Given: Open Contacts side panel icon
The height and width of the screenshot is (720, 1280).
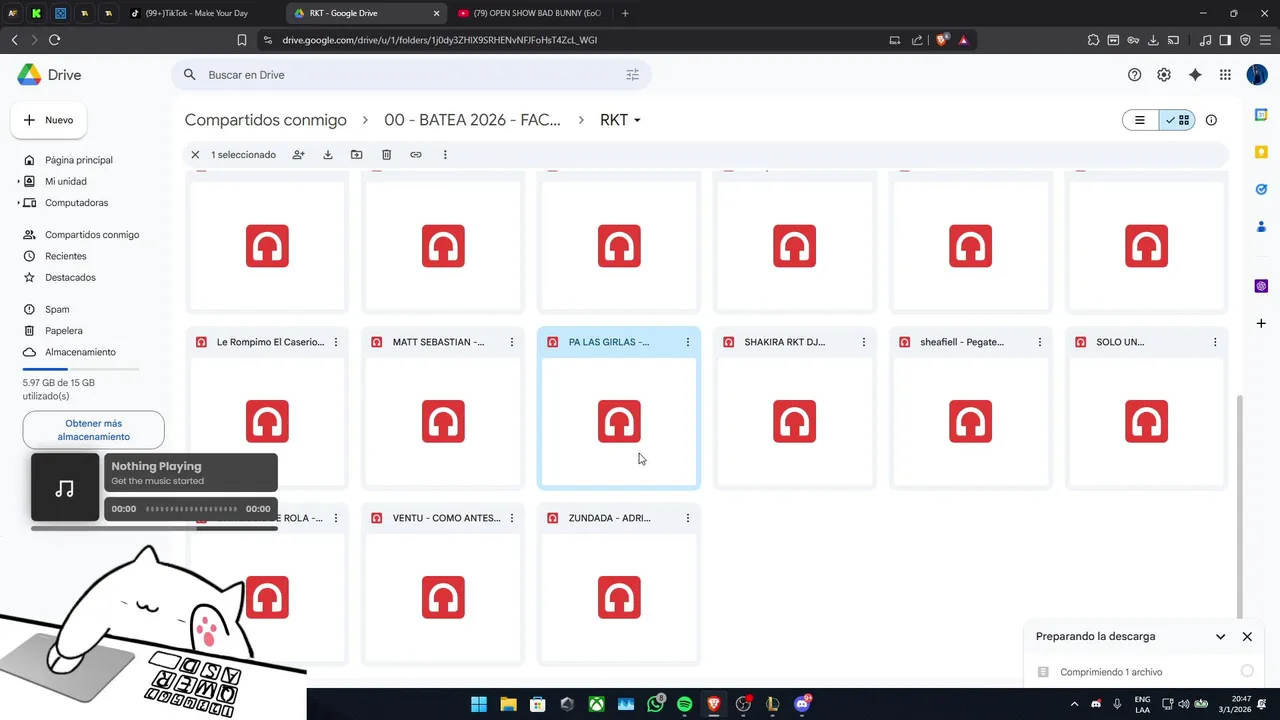Looking at the screenshot, I should [1261, 227].
